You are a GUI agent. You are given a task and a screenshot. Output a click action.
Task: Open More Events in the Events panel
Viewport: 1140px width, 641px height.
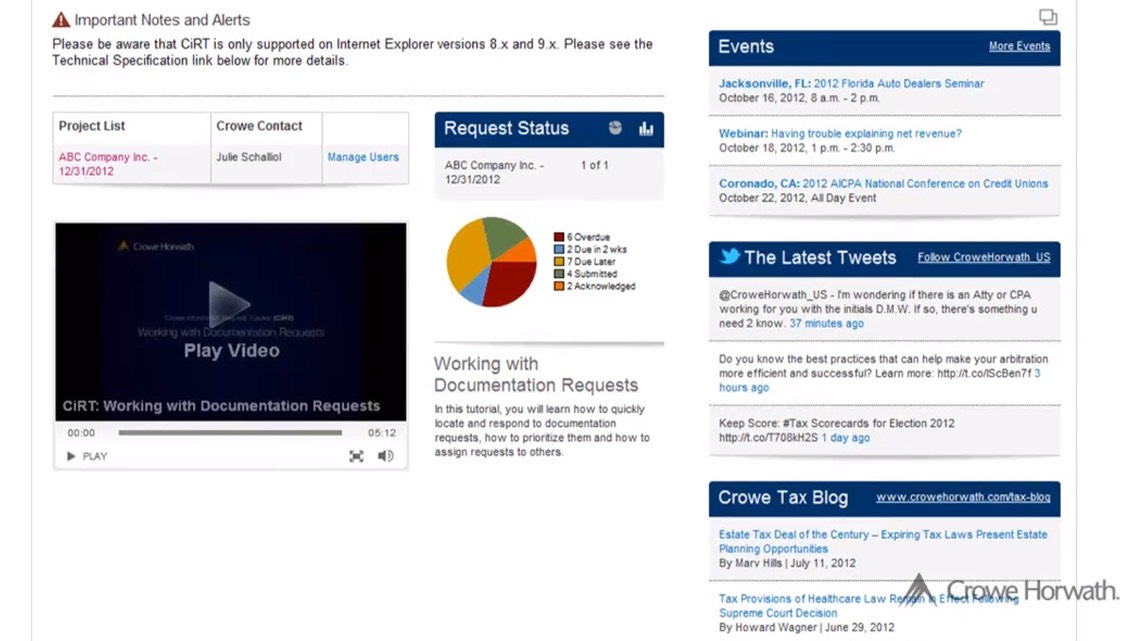point(1020,46)
